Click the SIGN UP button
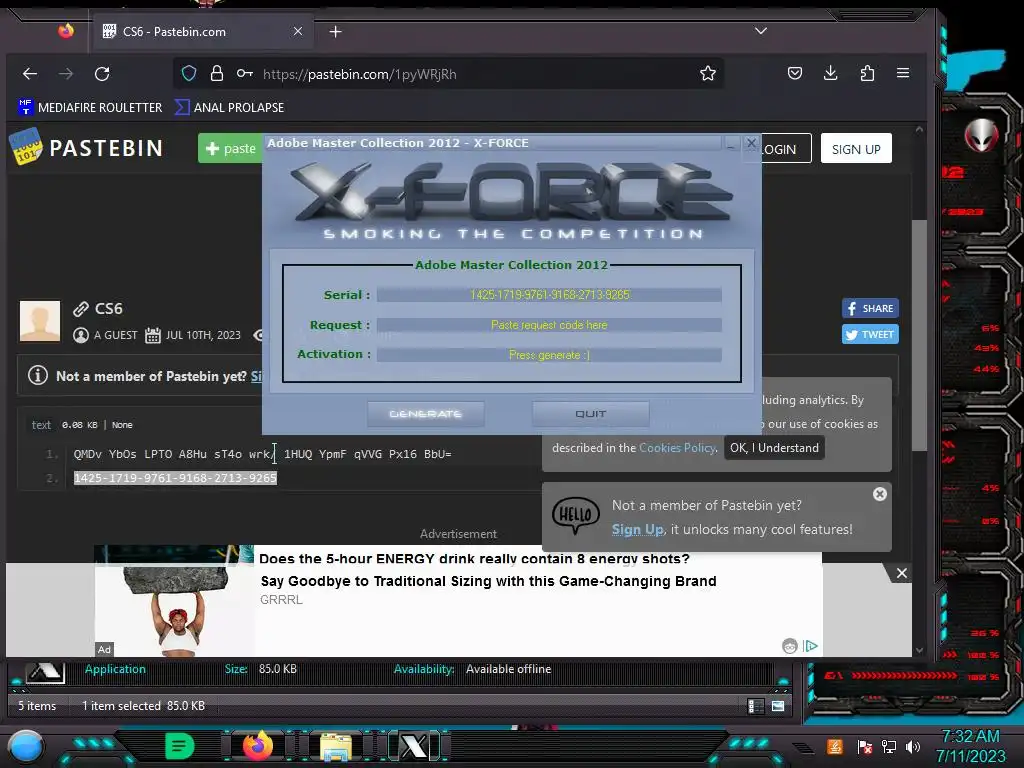The width and height of the screenshot is (1024, 768). tap(856, 149)
